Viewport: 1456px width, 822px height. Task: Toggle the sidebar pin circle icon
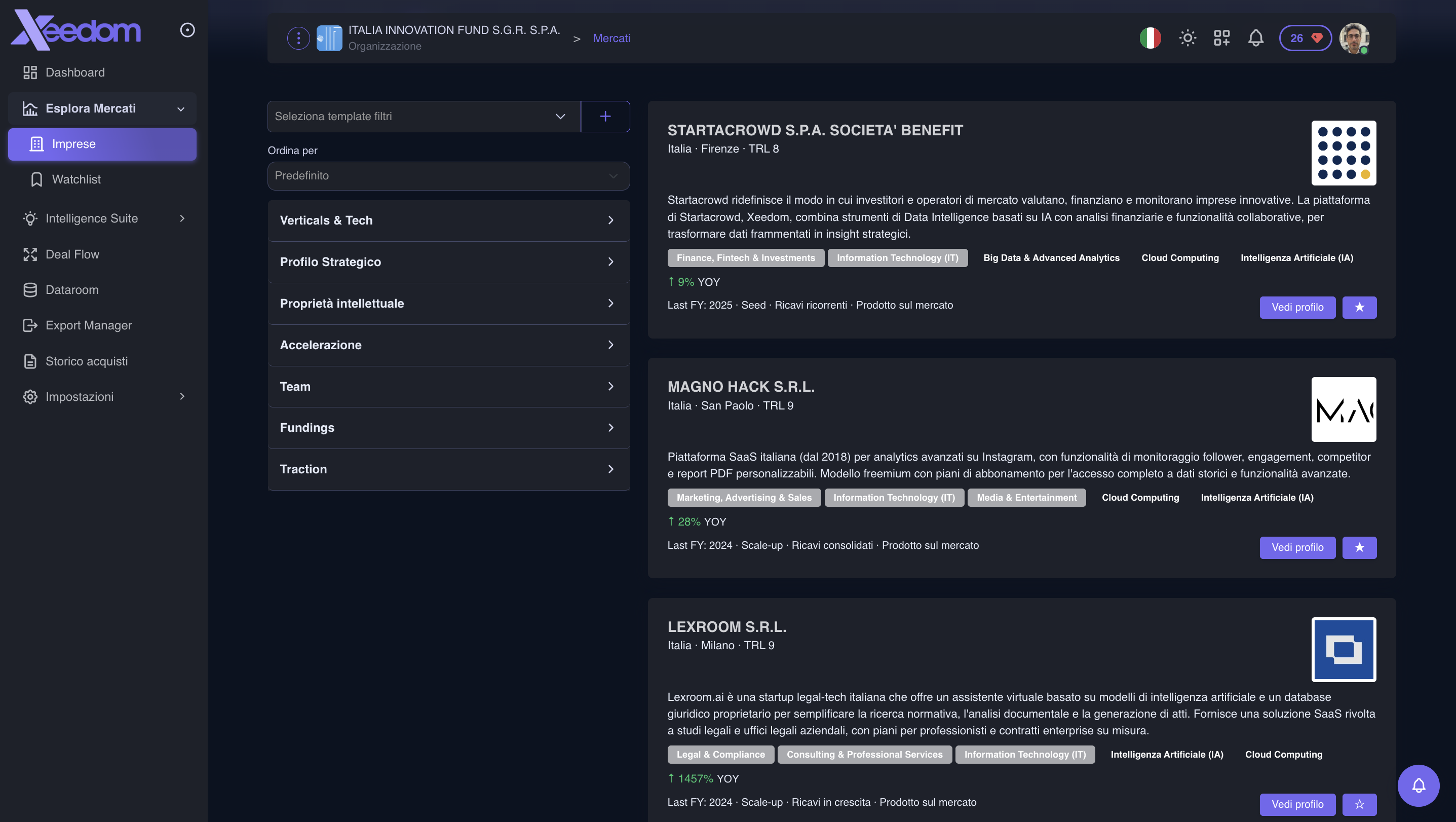coord(187,30)
